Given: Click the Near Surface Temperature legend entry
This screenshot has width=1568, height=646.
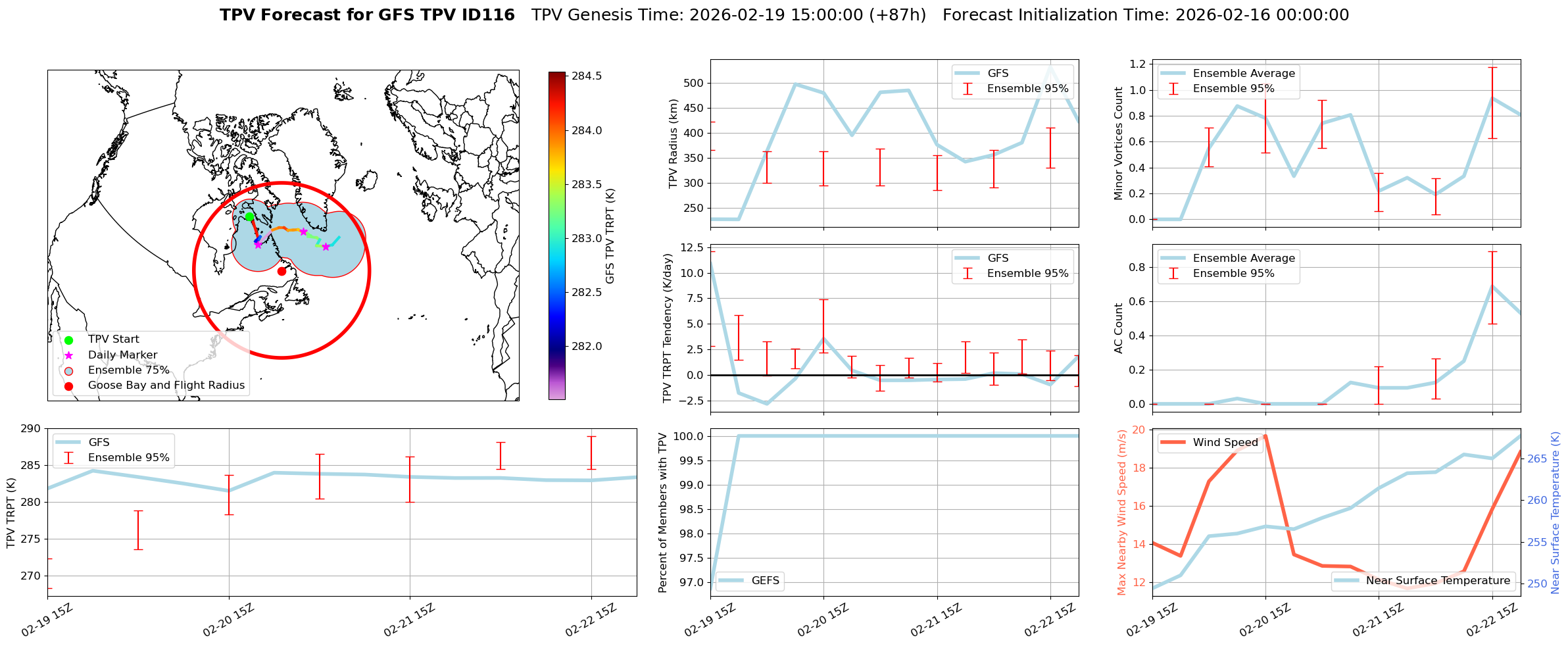Looking at the screenshot, I should coord(1424,580).
